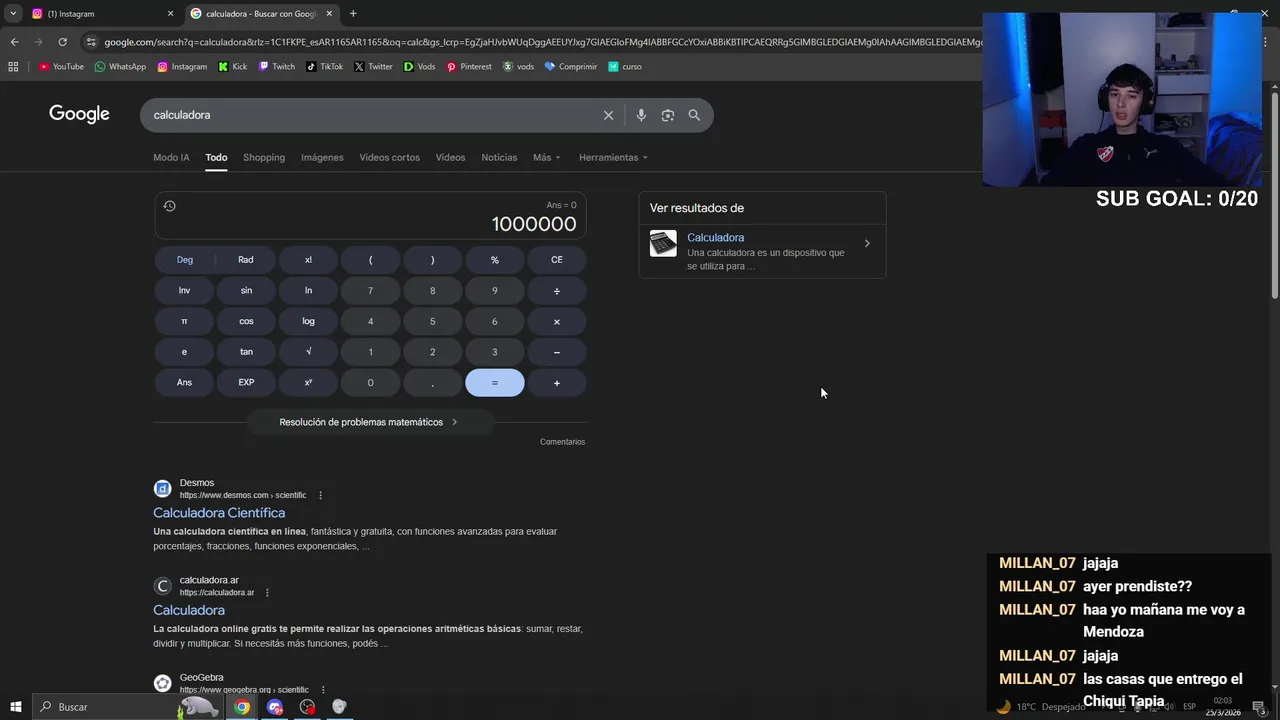Click the Ans key
1280x720 pixels.
[185, 383]
